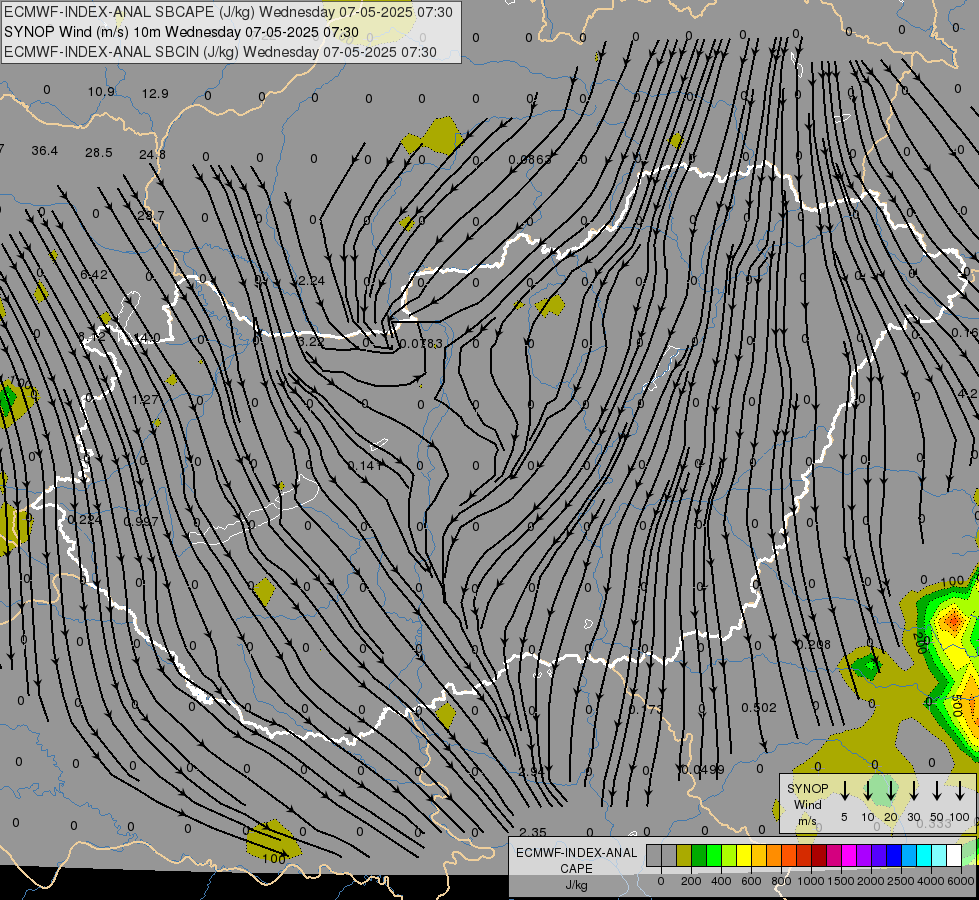The width and height of the screenshot is (979, 900).
Task: Click the SBCIN header line in the title box
Action: point(220,52)
